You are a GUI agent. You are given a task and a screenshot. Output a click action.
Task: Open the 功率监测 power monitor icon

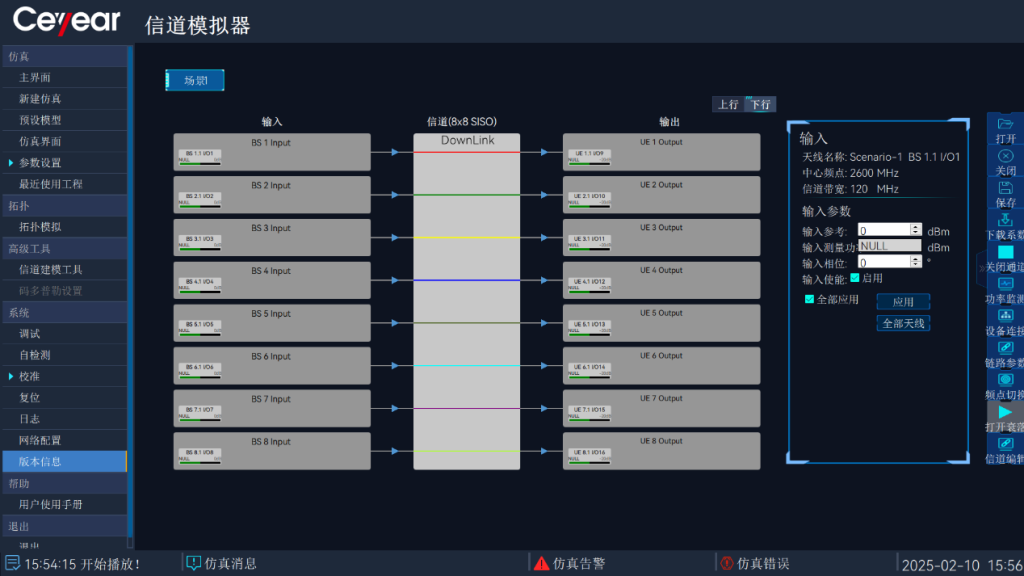point(1006,284)
